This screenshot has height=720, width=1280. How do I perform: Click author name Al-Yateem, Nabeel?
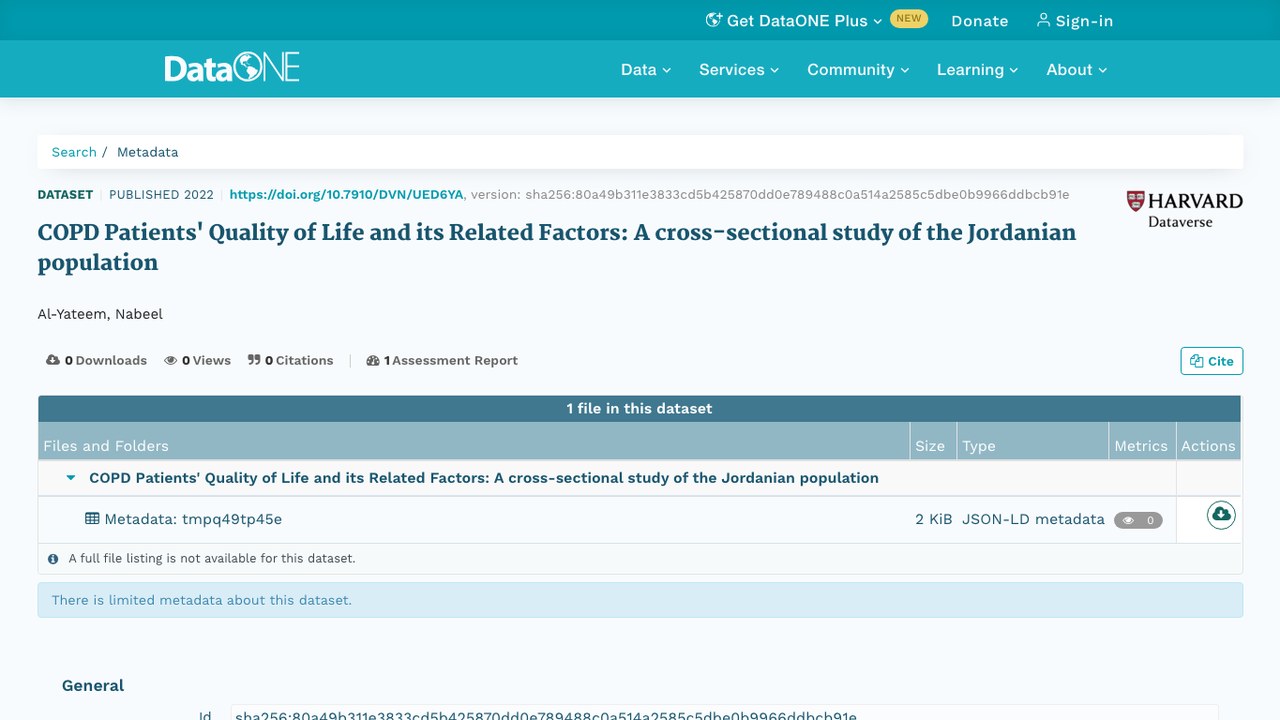100,314
